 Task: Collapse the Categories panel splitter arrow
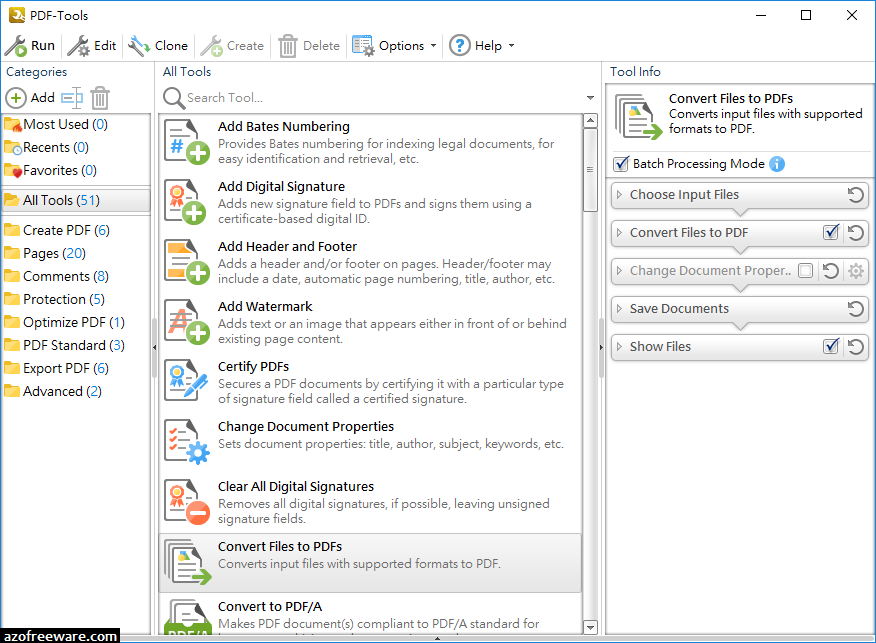[154, 347]
